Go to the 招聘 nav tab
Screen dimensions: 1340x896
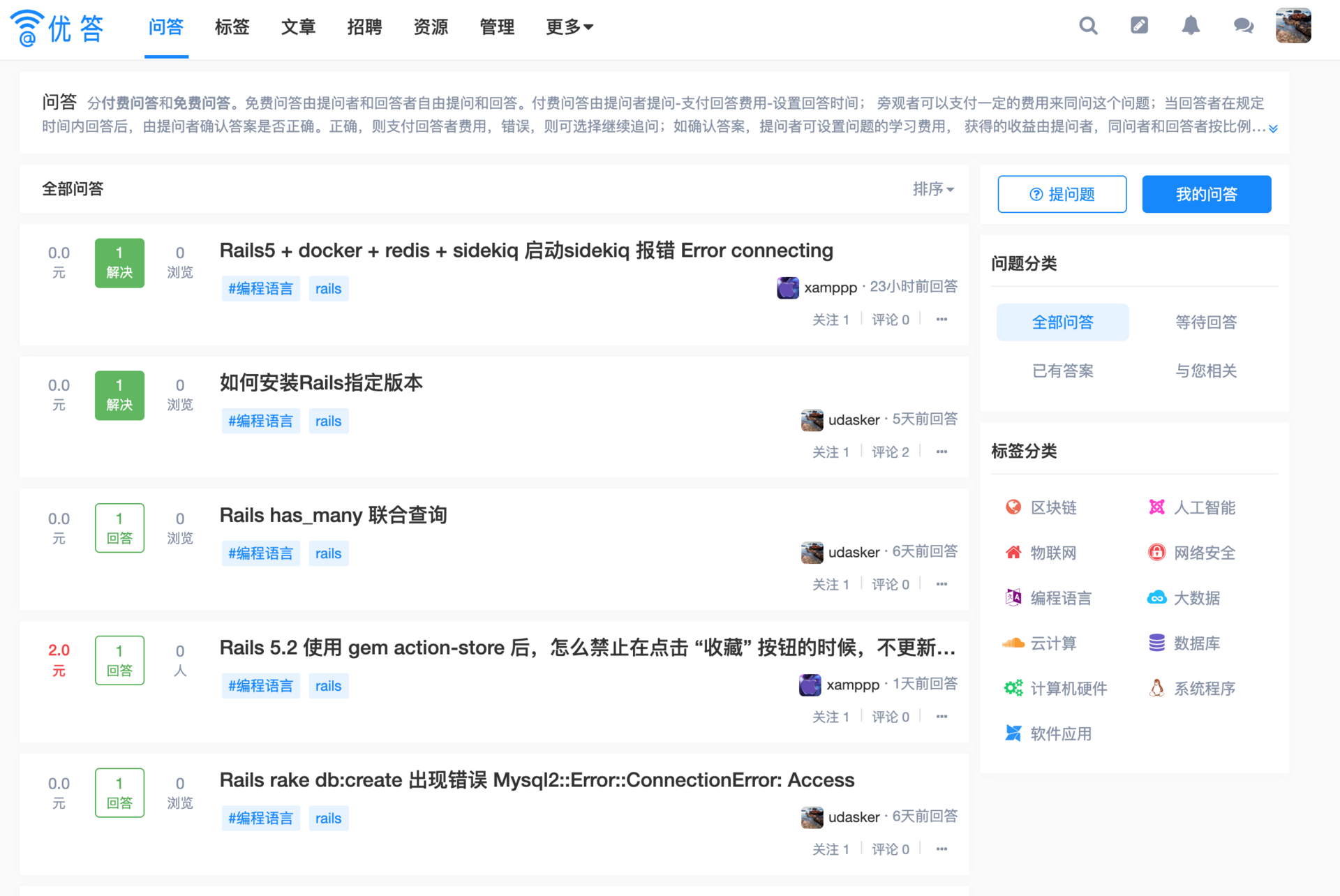pos(365,27)
